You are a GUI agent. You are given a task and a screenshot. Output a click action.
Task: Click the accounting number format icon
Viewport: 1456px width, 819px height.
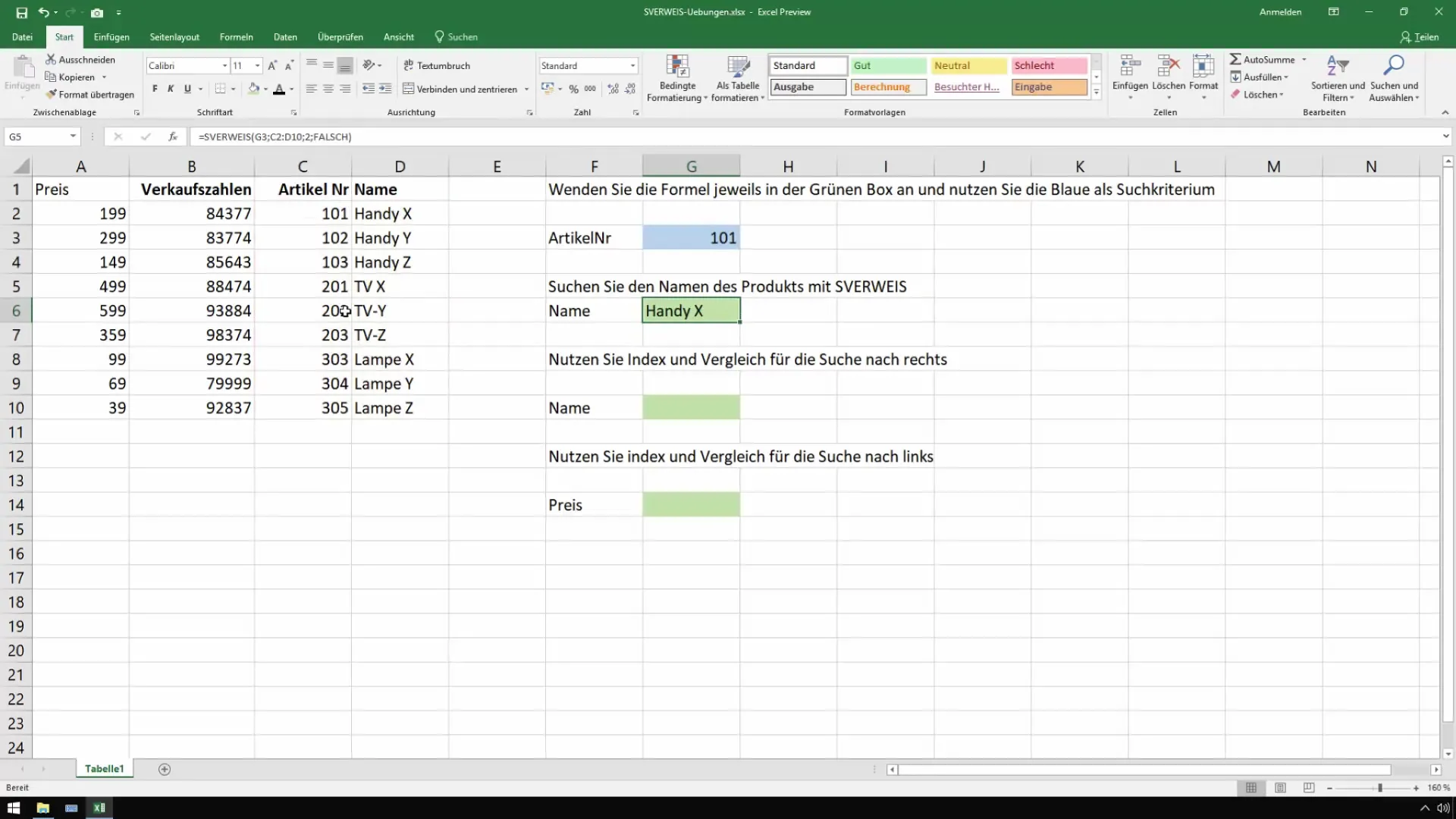pos(548,89)
